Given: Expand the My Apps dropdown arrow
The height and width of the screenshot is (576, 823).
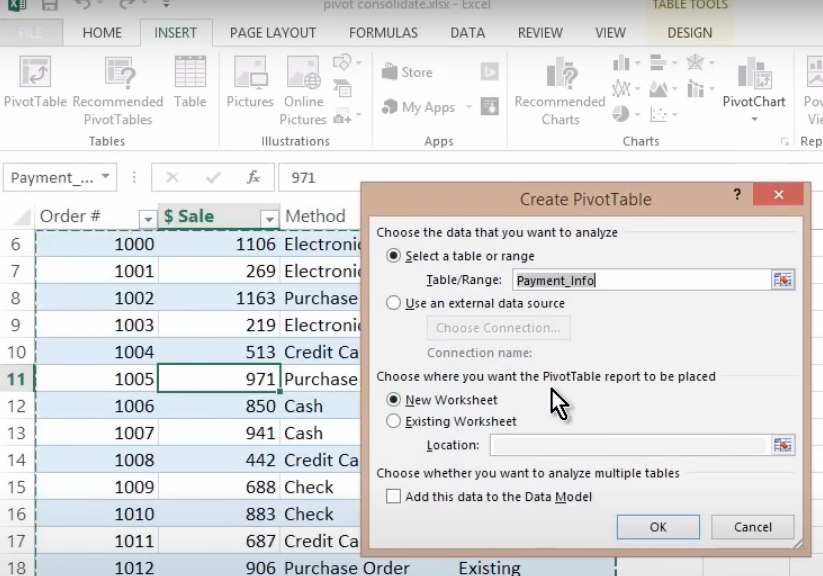Looking at the screenshot, I should click(468, 107).
